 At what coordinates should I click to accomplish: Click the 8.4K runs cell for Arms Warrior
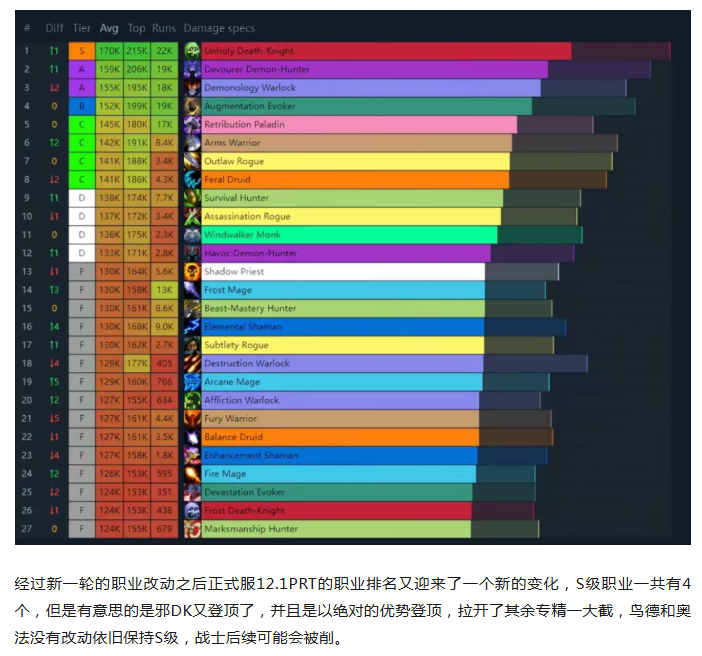(x=164, y=143)
